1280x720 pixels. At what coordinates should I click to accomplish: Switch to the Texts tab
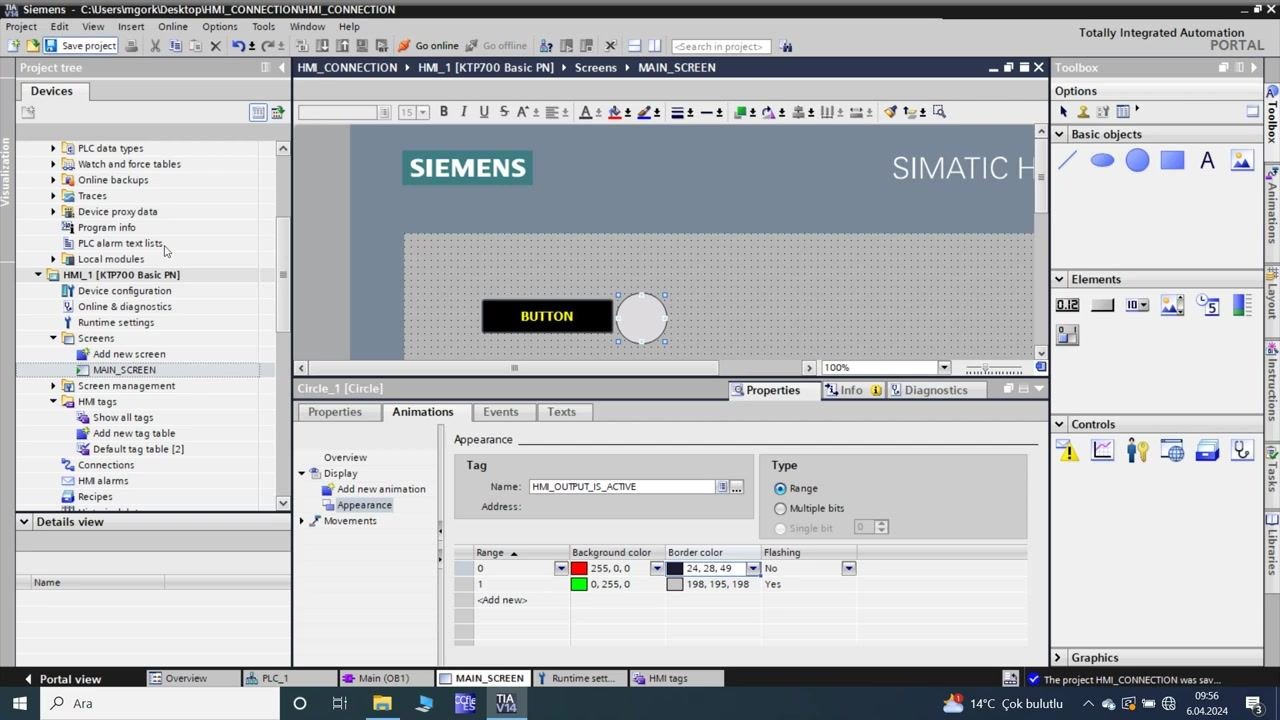(x=561, y=412)
